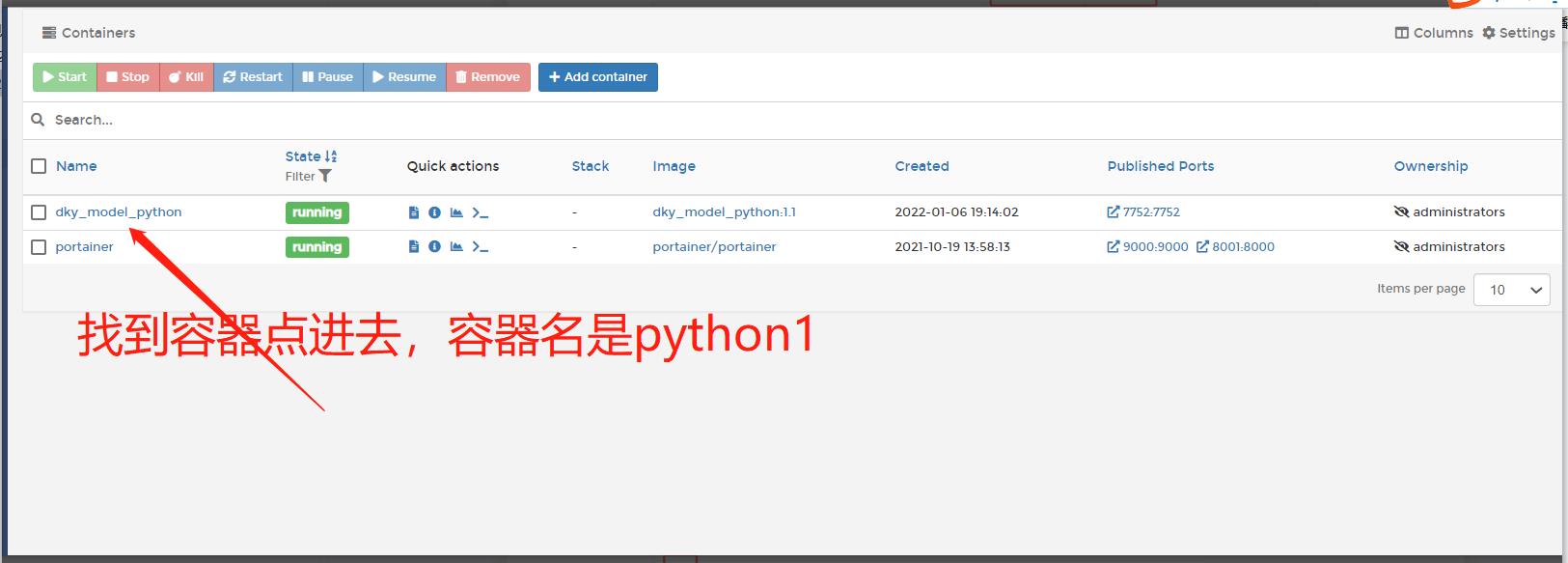Select all containers checkbox in header

(x=39, y=166)
